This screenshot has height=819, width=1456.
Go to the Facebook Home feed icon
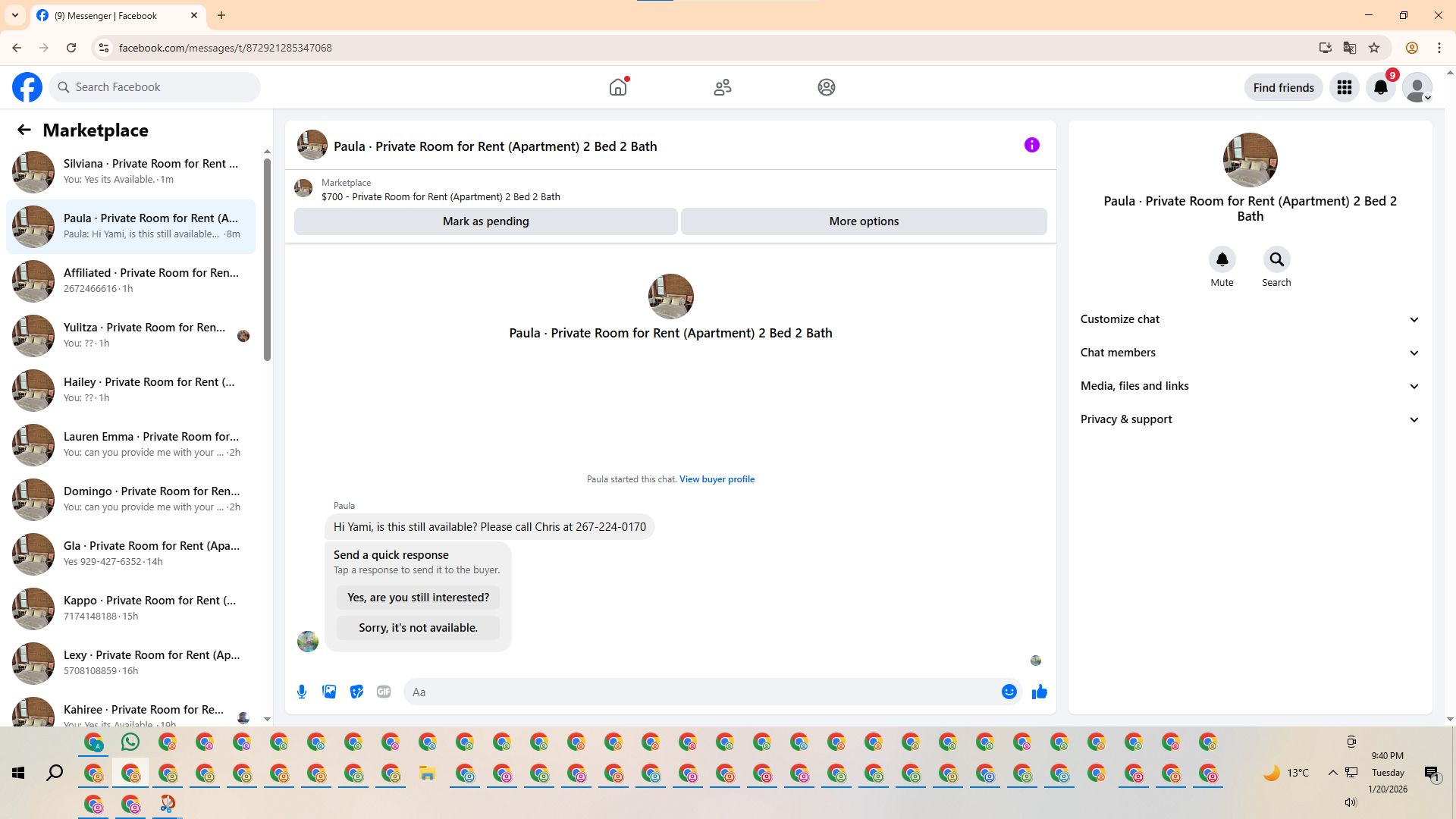click(618, 87)
